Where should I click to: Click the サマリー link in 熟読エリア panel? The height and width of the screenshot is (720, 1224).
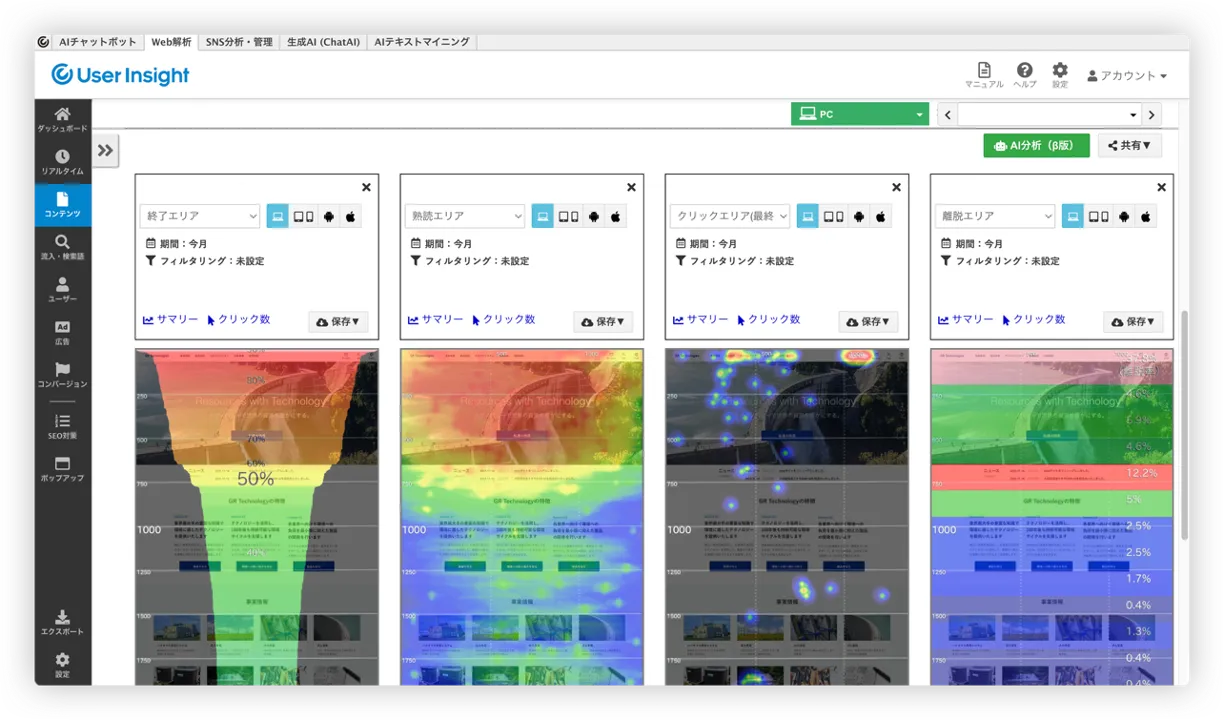(x=435, y=320)
